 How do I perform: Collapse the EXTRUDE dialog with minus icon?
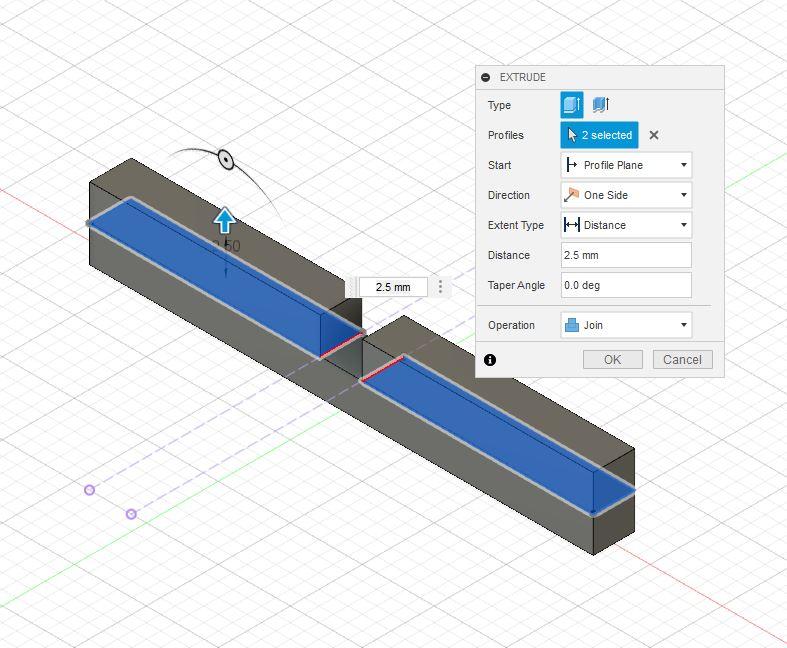[x=485, y=77]
